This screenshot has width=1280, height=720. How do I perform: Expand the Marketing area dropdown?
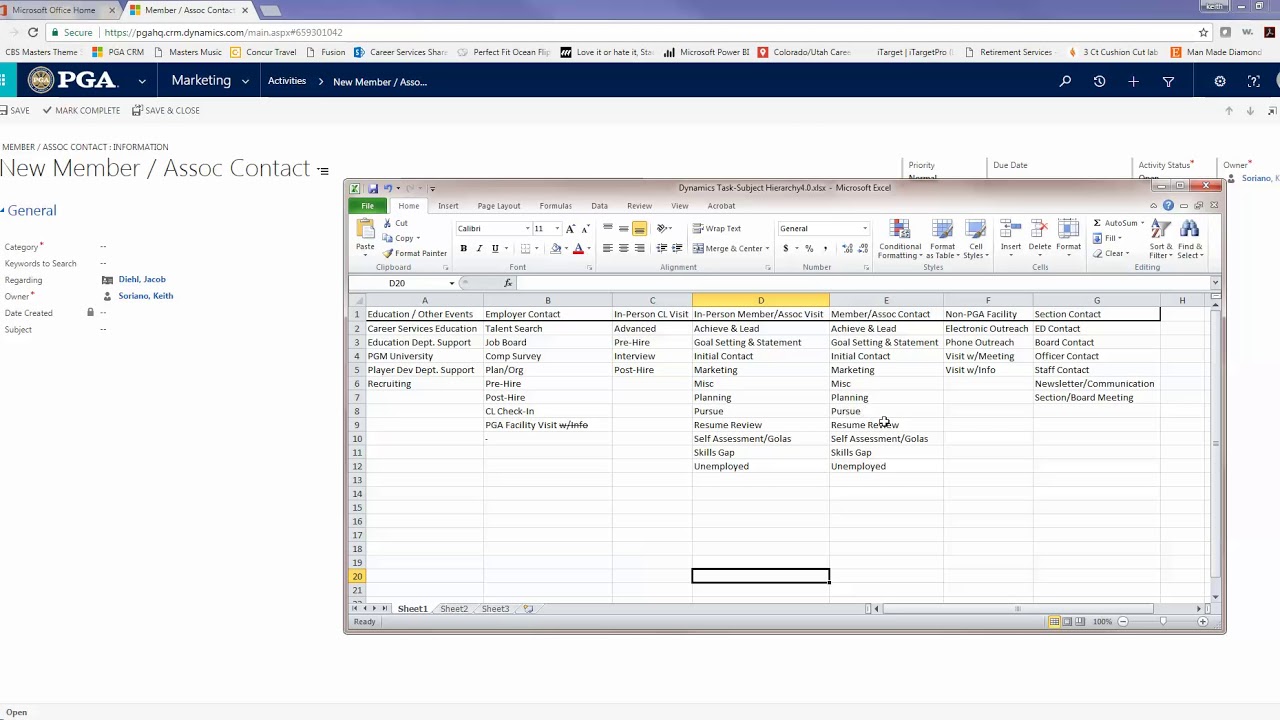point(247,81)
